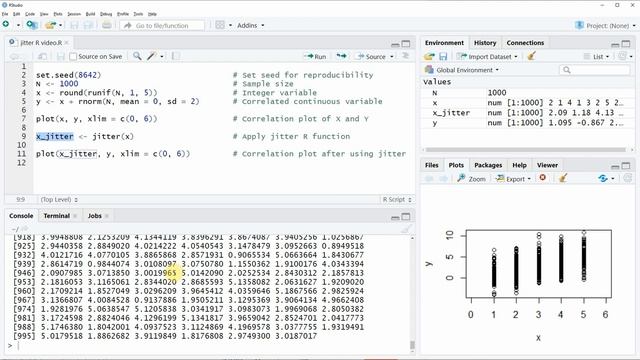Click the compile report notebook icon
This screenshot has width=640, height=360.
[x=176, y=56]
